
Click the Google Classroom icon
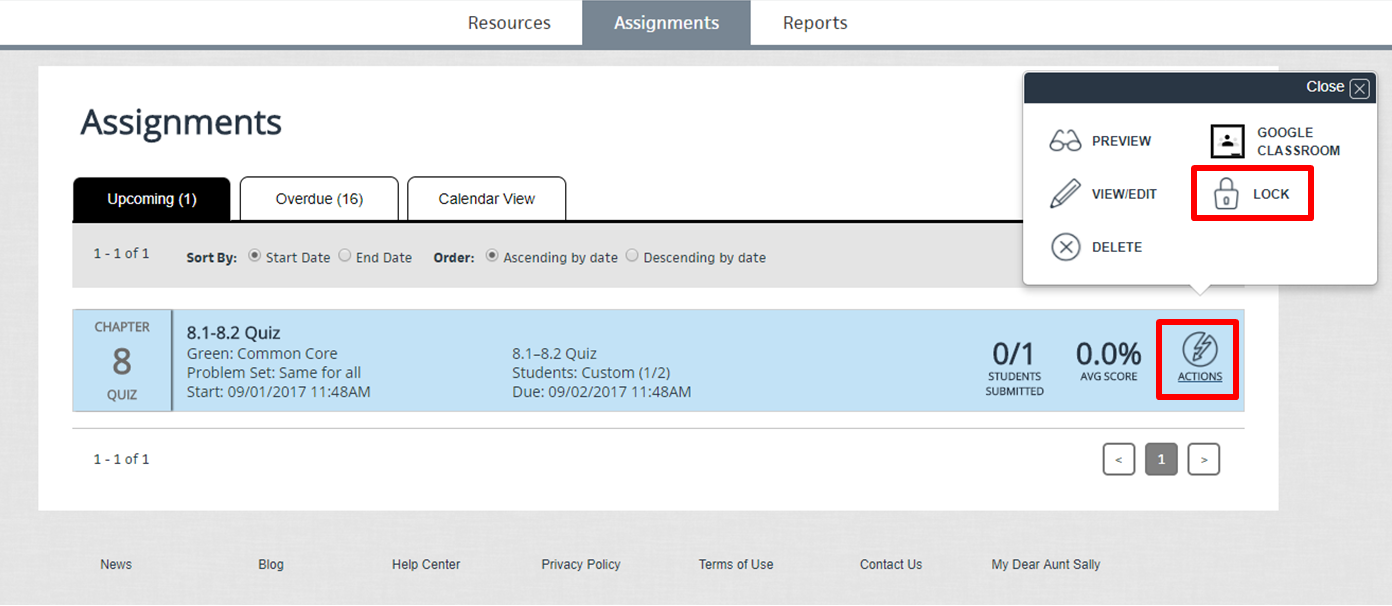pyautogui.click(x=1227, y=141)
